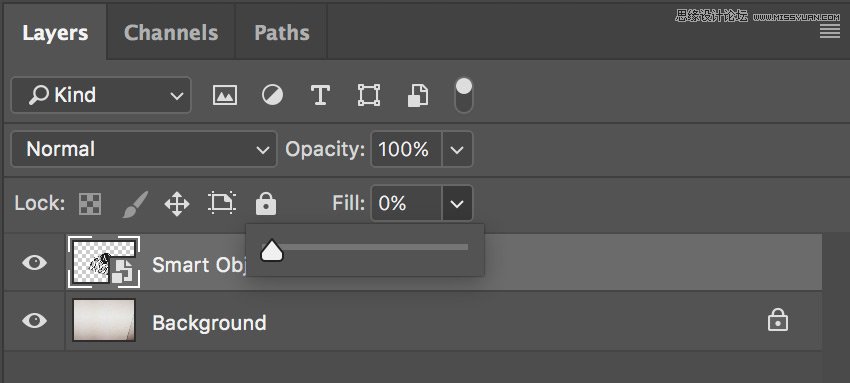Open the Kind filter dropdown
850x383 pixels.
pos(101,95)
